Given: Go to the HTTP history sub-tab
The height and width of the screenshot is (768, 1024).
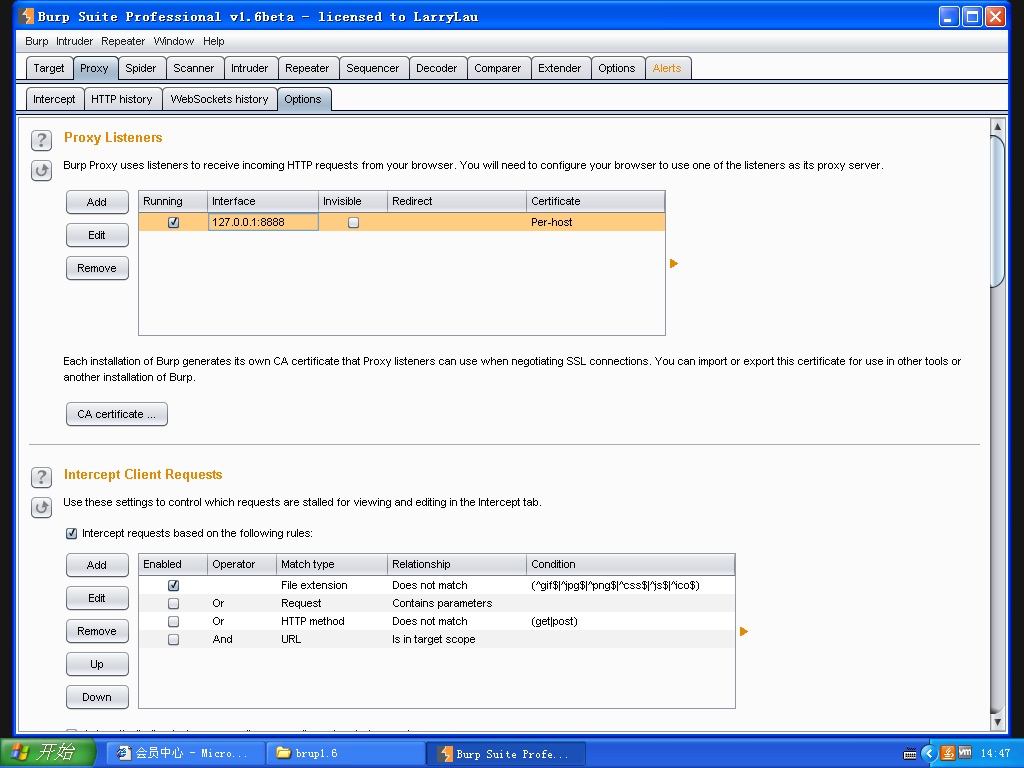Looking at the screenshot, I should (x=122, y=99).
